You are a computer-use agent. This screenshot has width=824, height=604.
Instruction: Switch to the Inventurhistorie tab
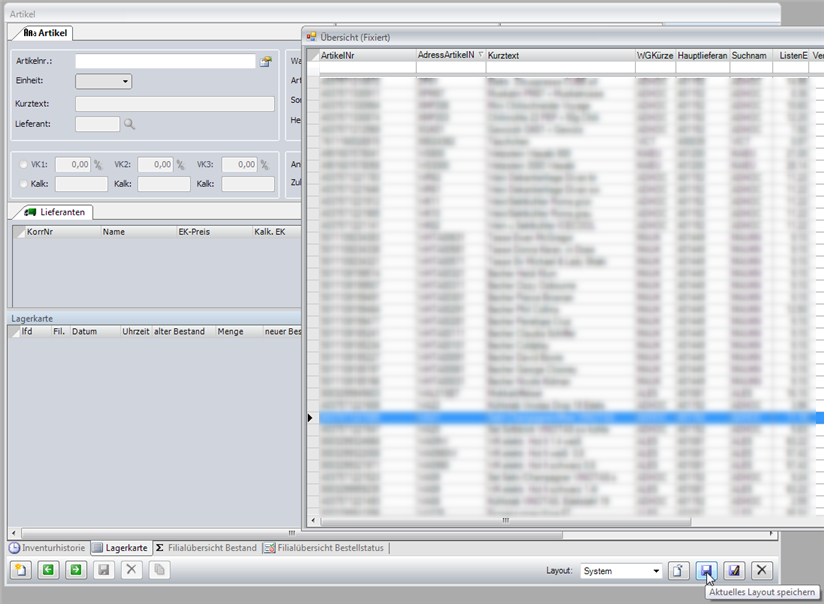coord(47,548)
